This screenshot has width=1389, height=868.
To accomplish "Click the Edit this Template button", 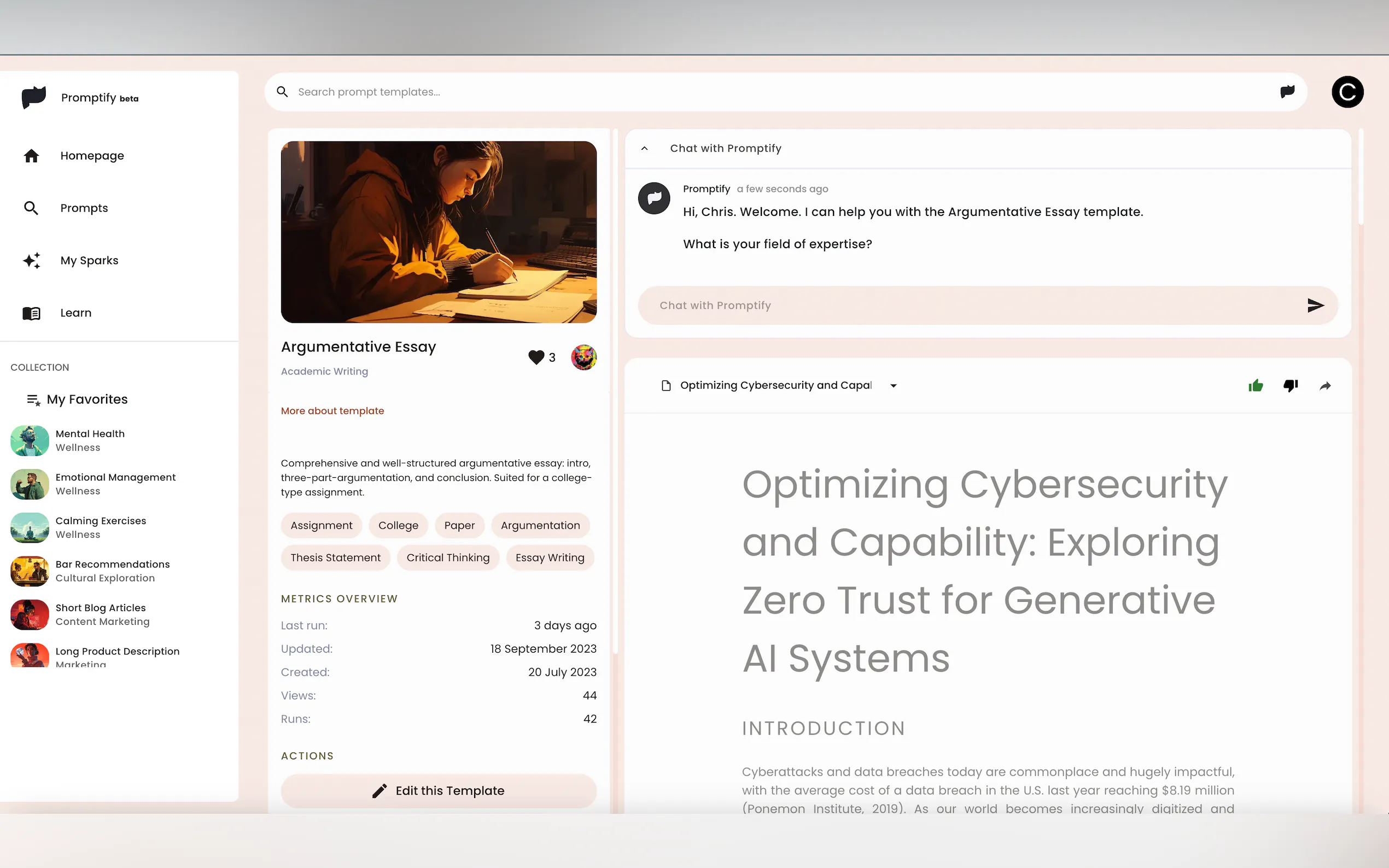I will click(438, 790).
